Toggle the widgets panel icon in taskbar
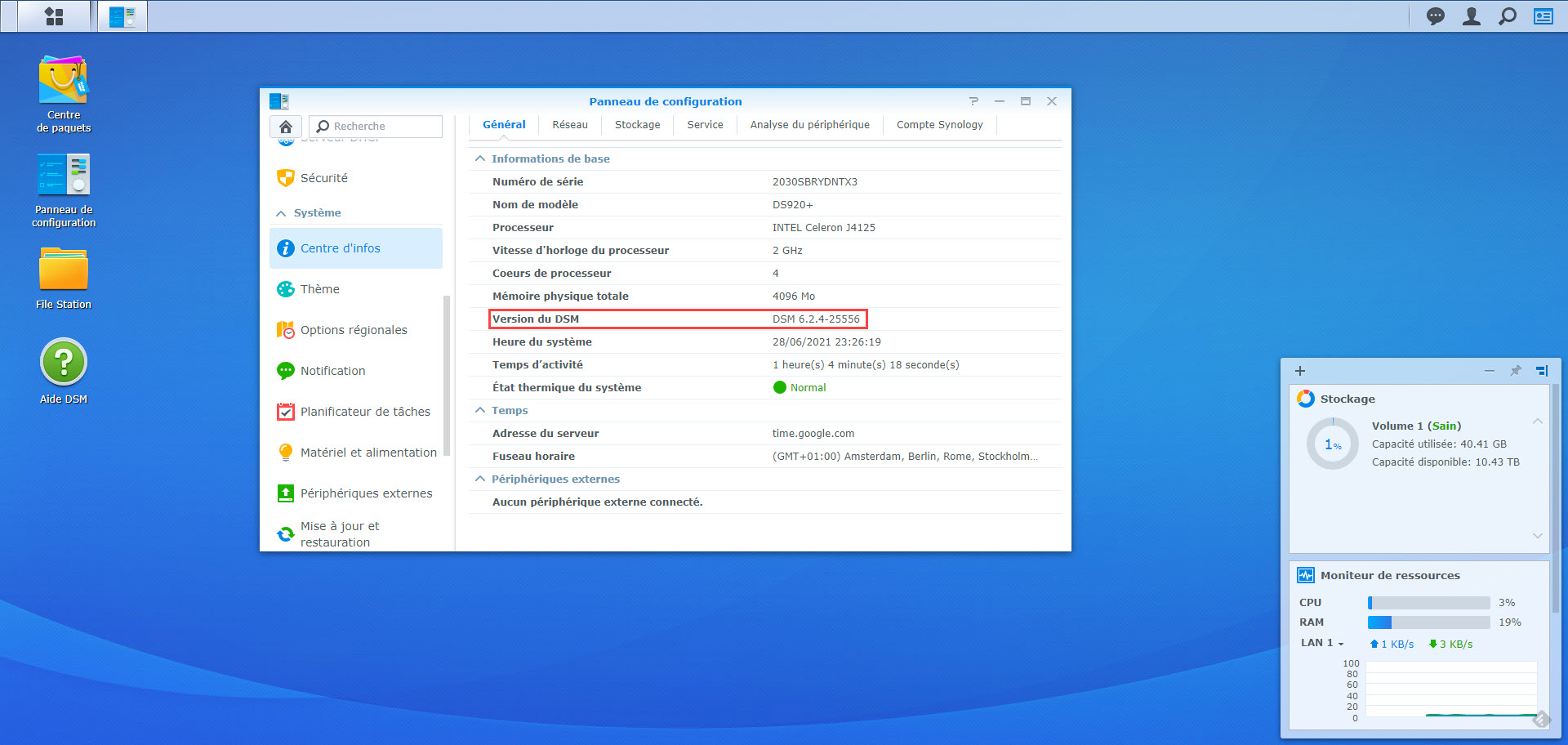Image resolution: width=1568 pixels, height=745 pixels. click(x=1543, y=16)
